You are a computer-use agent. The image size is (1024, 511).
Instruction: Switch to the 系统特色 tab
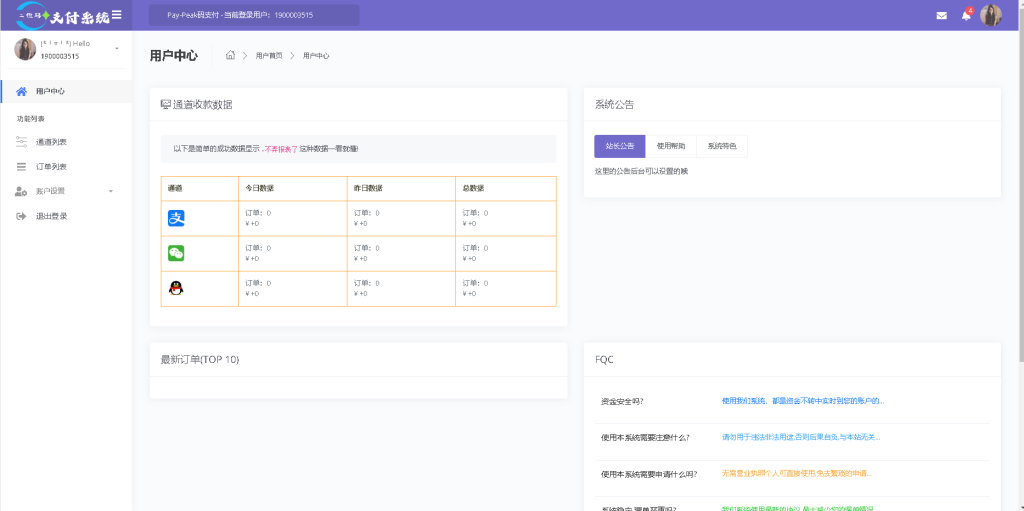coord(722,146)
